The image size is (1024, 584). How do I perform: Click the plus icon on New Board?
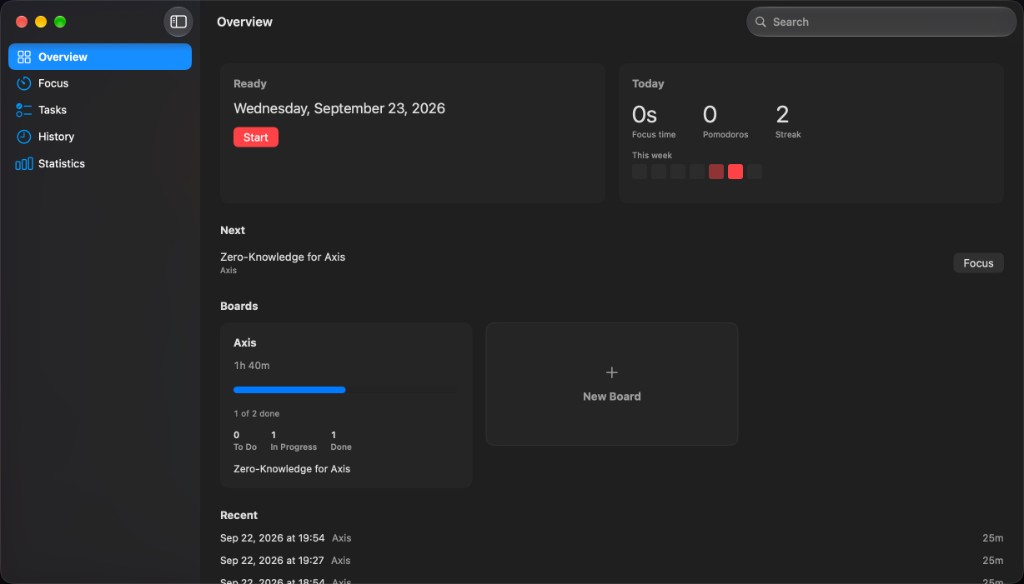tap(611, 372)
